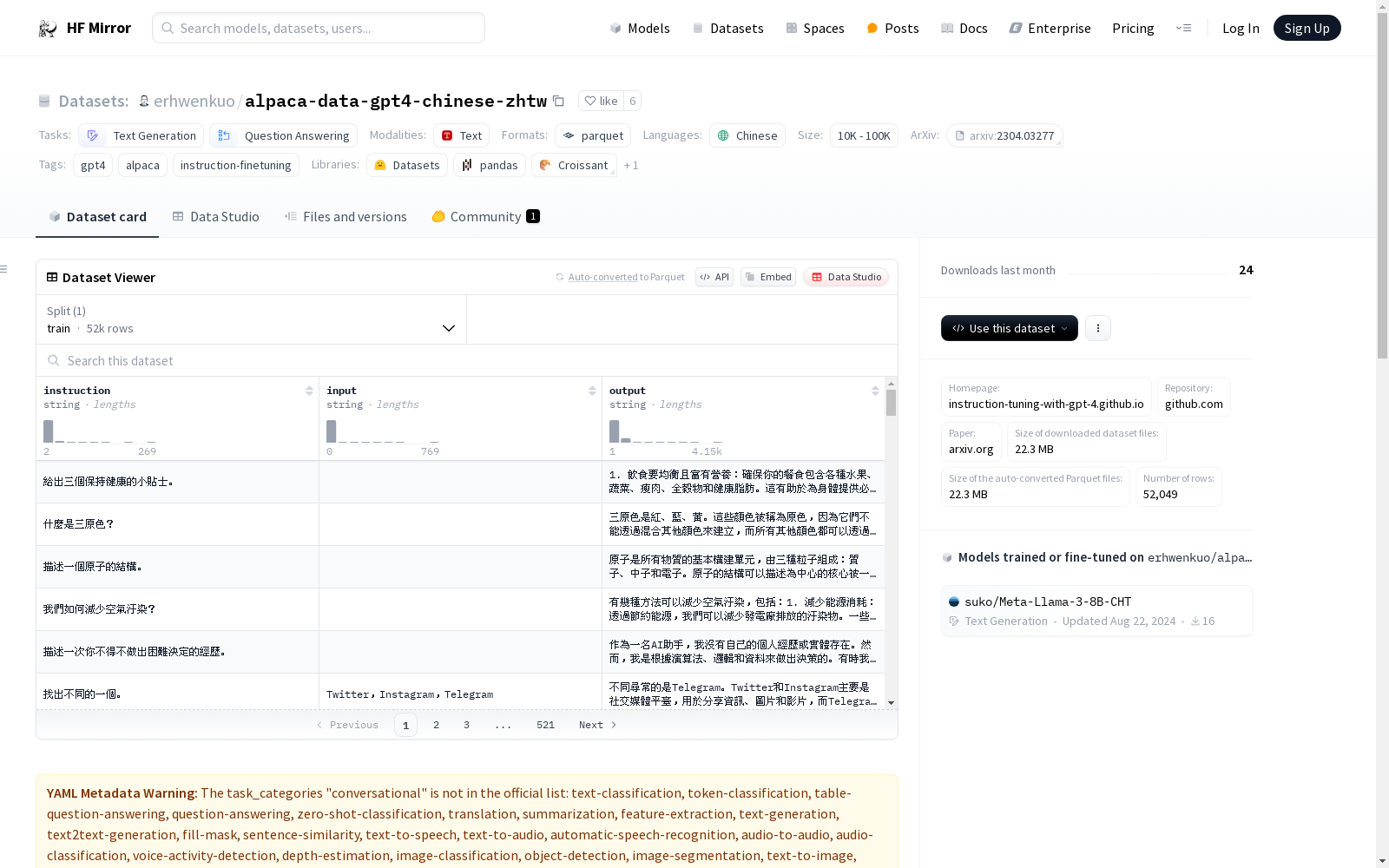Sort the input column with its sort arrows
Image resolution: width=1389 pixels, height=868 pixels.
pos(592,391)
